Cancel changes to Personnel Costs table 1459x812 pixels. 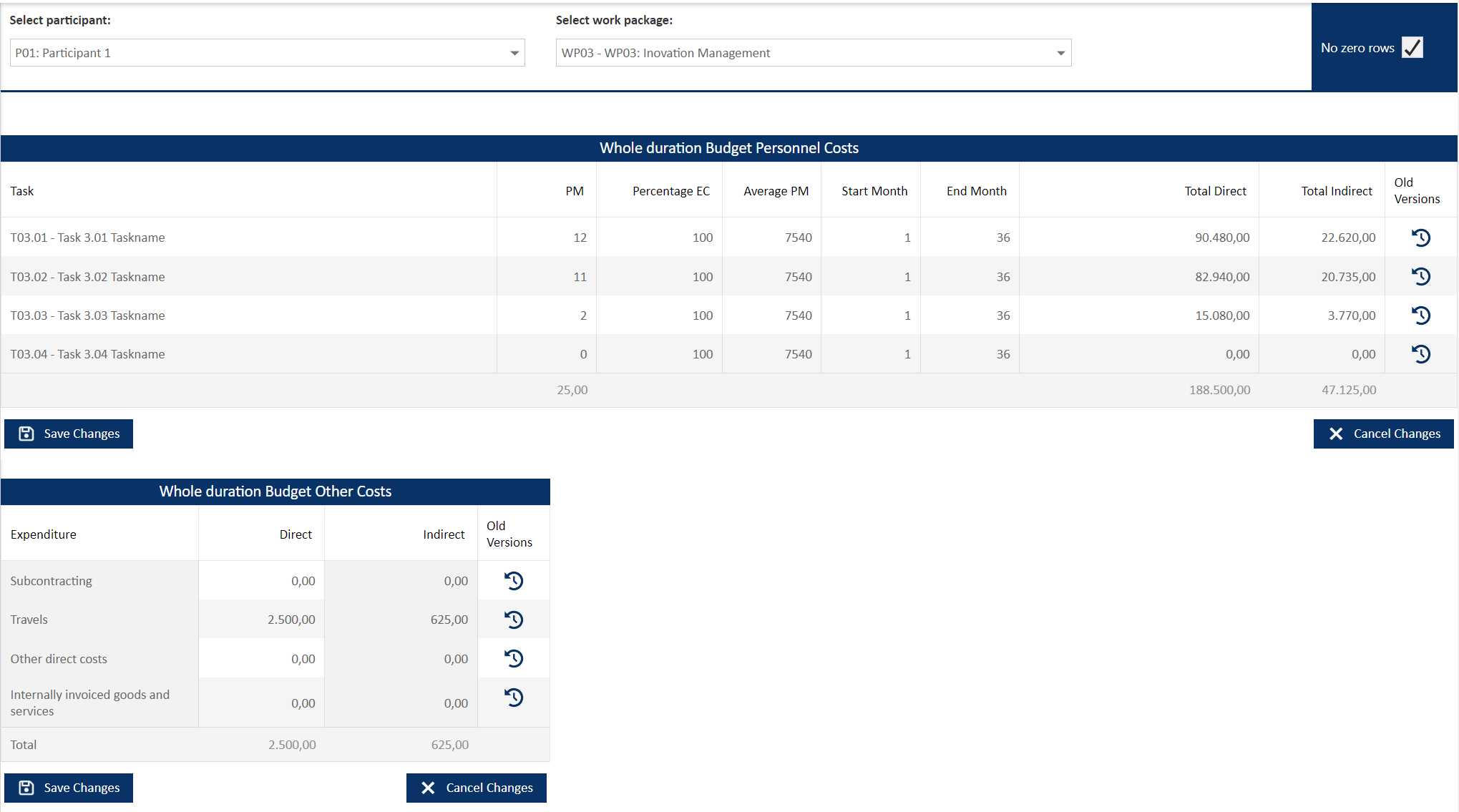(x=1383, y=434)
